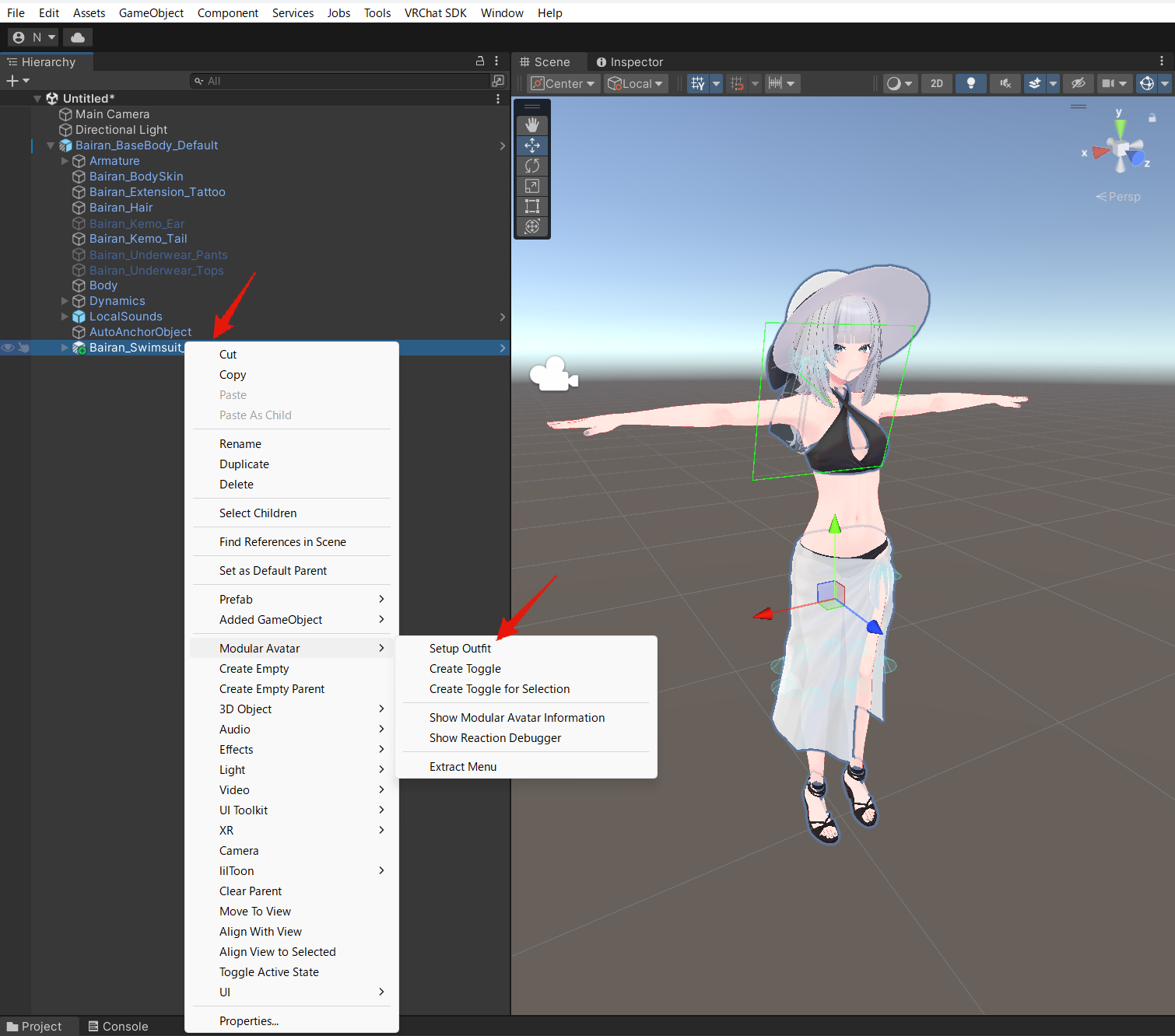This screenshot has height=1036, width=1175.
Task: Open the GameObject menu
Action: [x=151, y=13]
